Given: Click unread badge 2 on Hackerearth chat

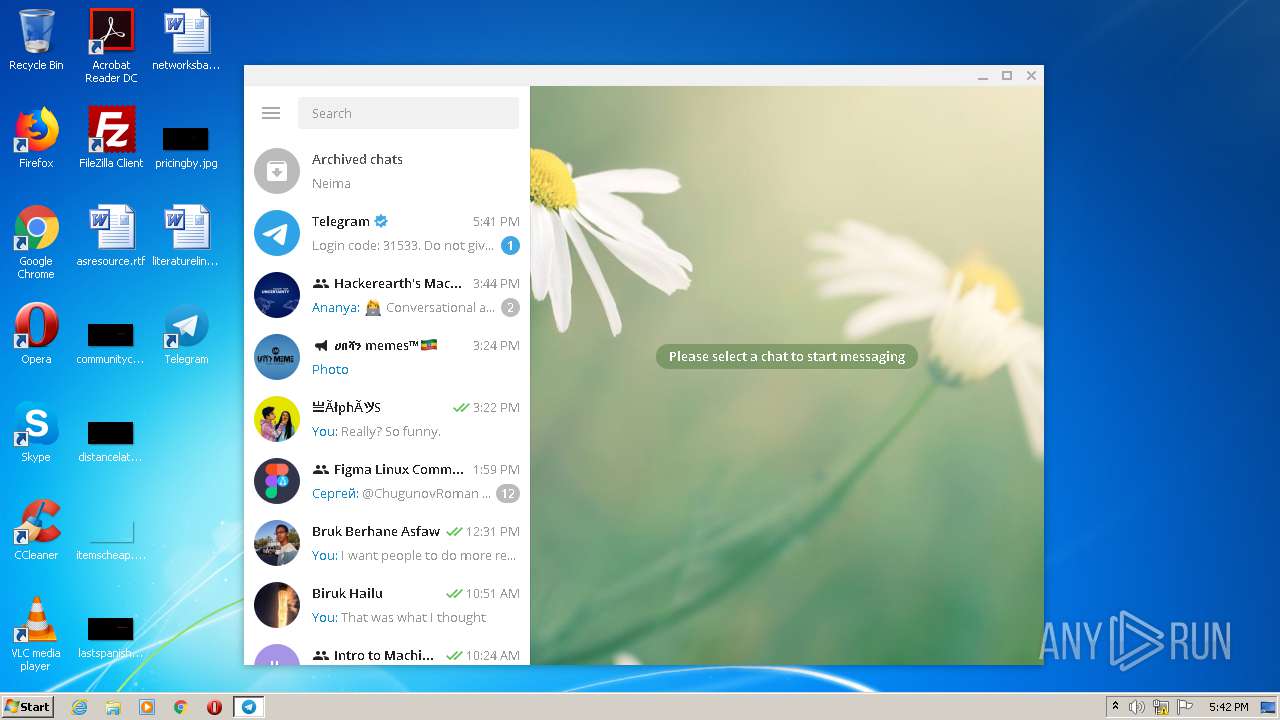Looking at the screenshot, I should click(510, 307).
